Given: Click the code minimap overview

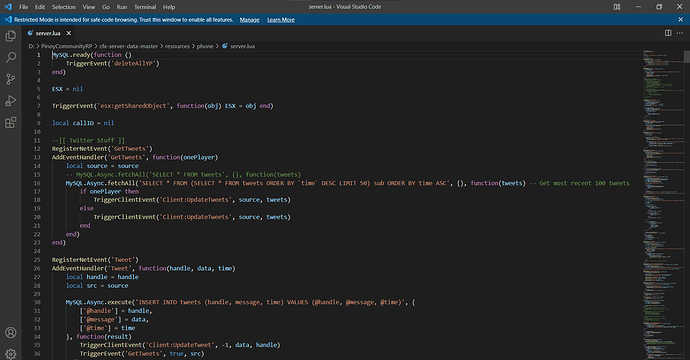Looking at the screenshot, I should tap(662, 205).
